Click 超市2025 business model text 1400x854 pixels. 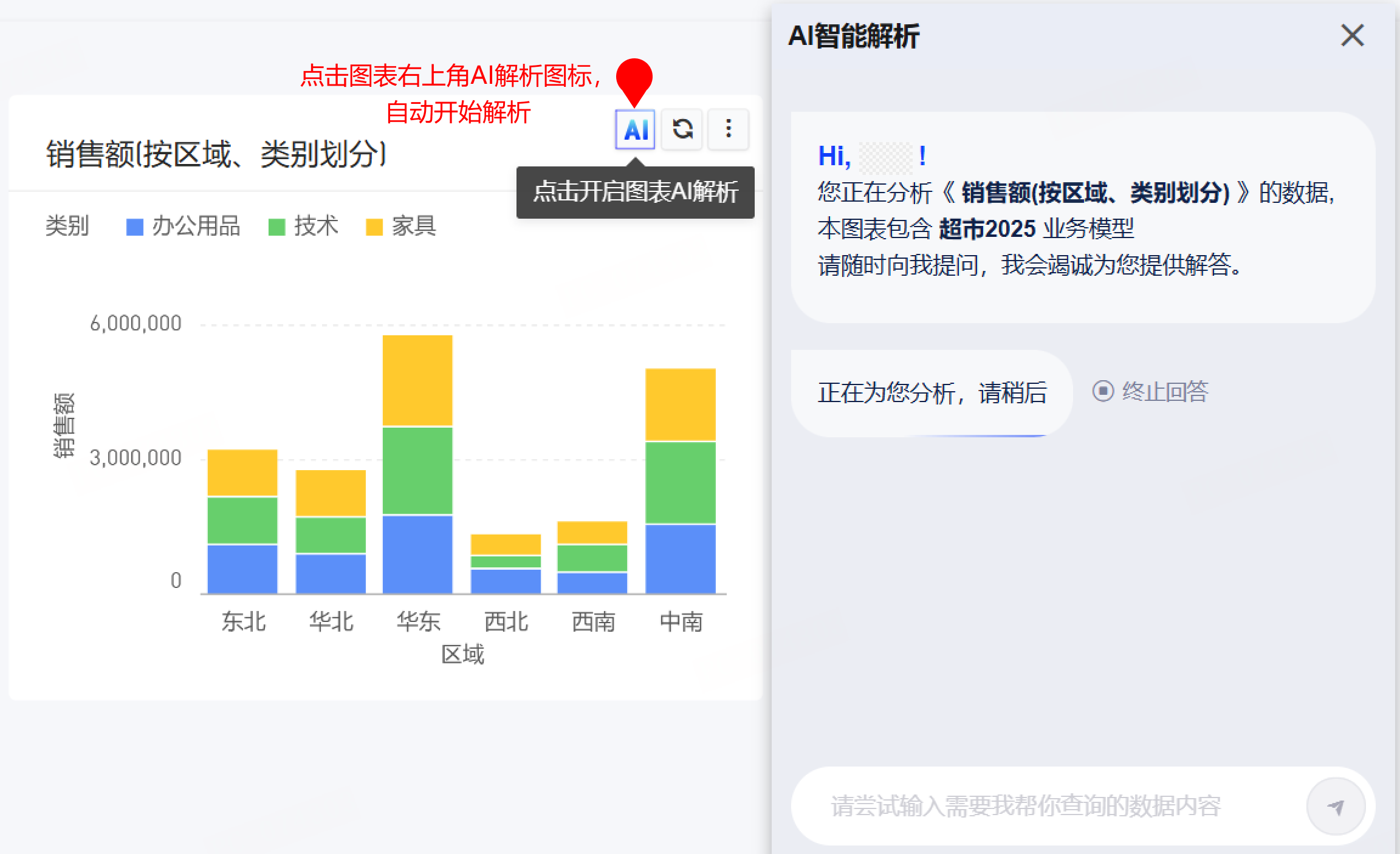987,229
